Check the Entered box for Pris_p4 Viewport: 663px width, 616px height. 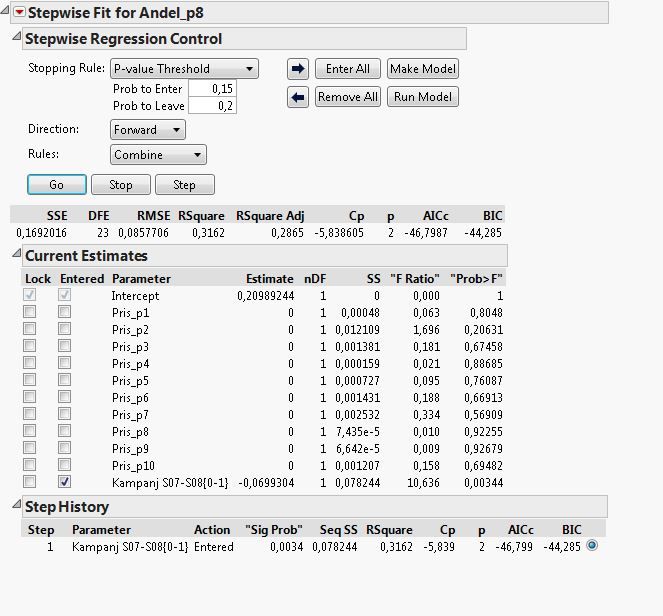(65, 363)
